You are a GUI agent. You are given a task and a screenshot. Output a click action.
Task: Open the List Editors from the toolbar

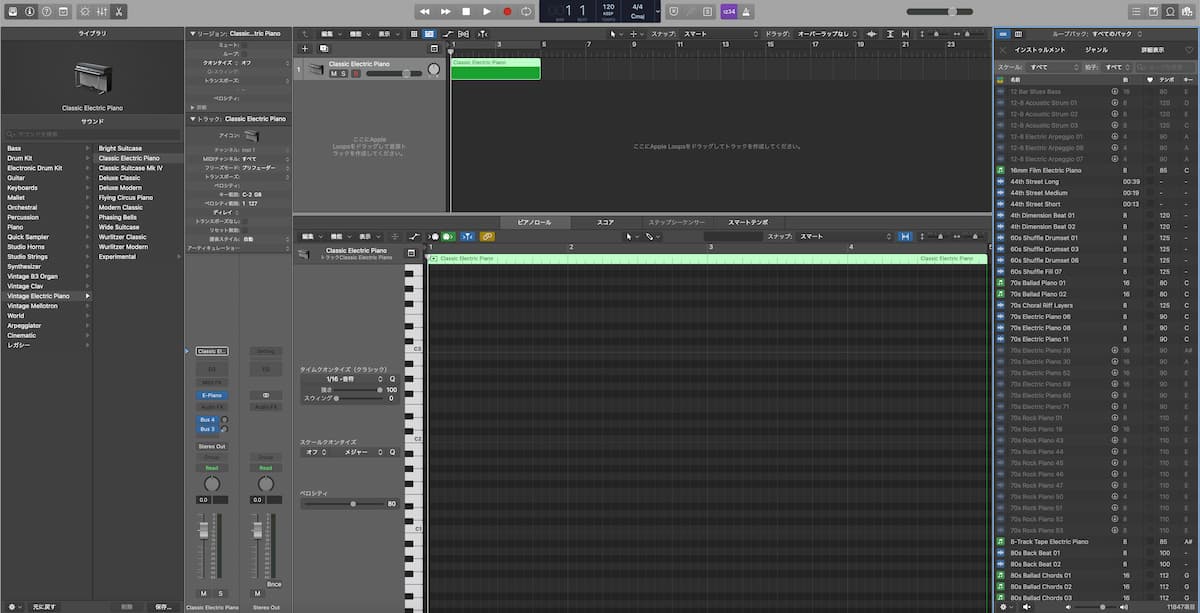1136,11
